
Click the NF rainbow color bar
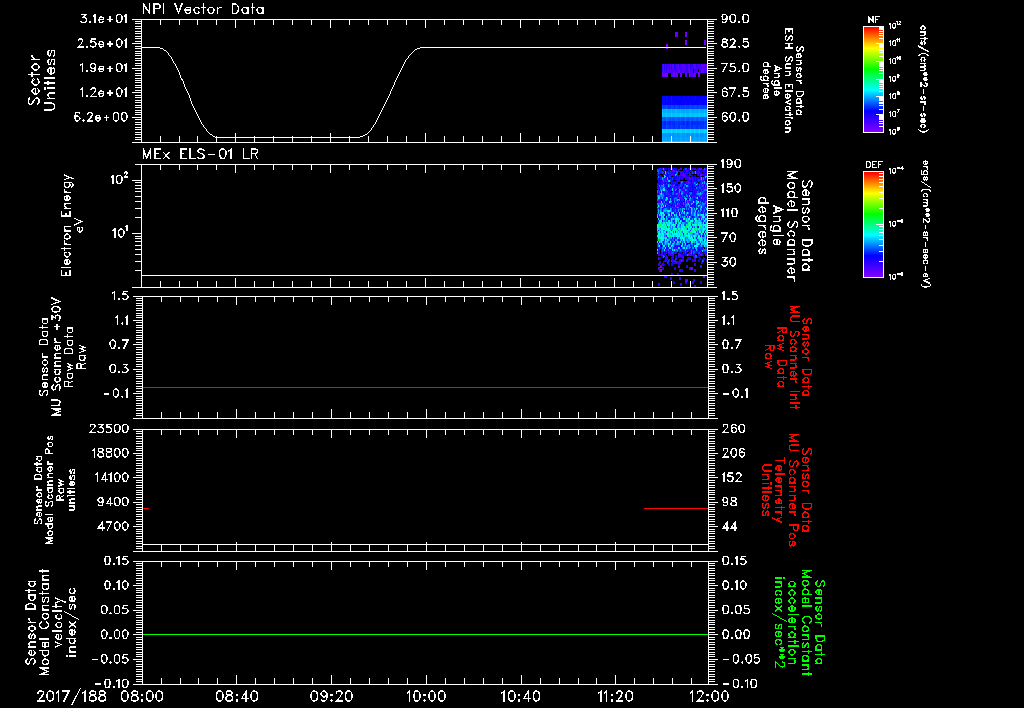[x=874, y=78]
